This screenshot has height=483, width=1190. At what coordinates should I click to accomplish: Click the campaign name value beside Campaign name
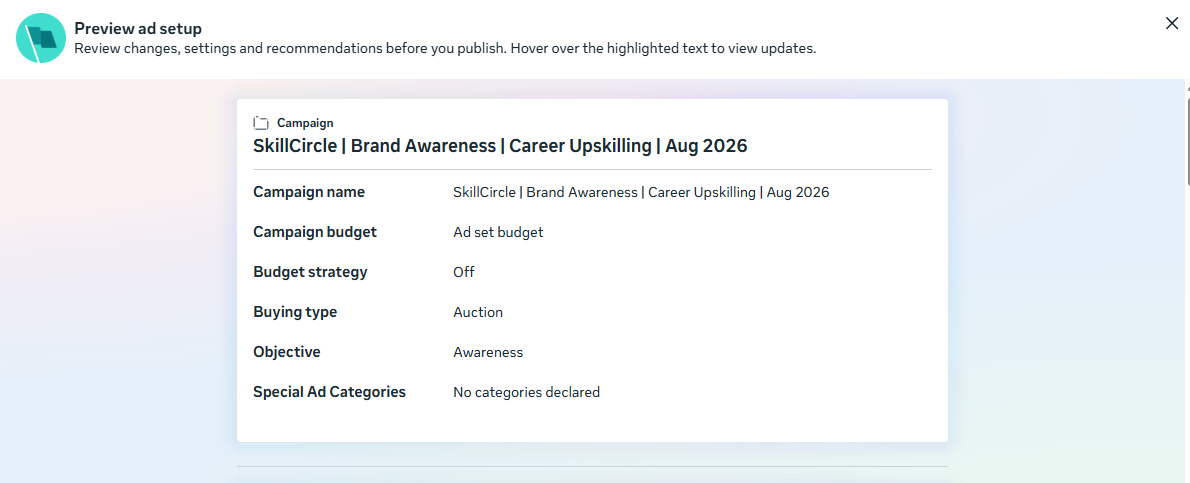[641, 193]
